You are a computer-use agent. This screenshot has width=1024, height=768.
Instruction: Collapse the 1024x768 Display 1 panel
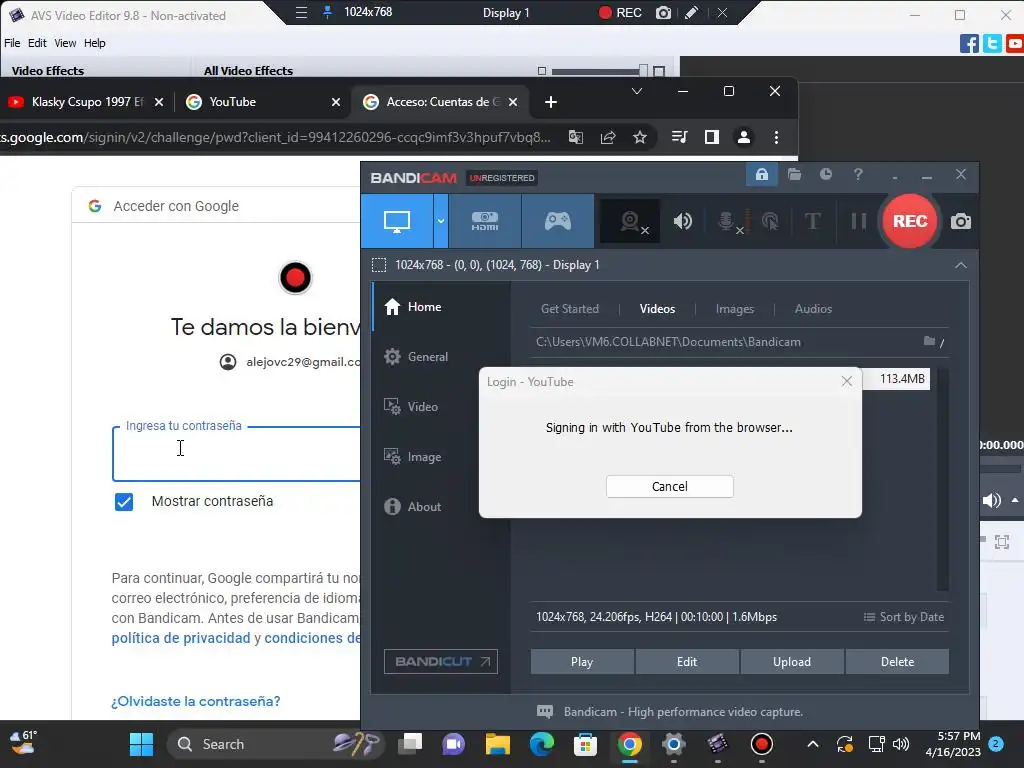coord(961,265)
